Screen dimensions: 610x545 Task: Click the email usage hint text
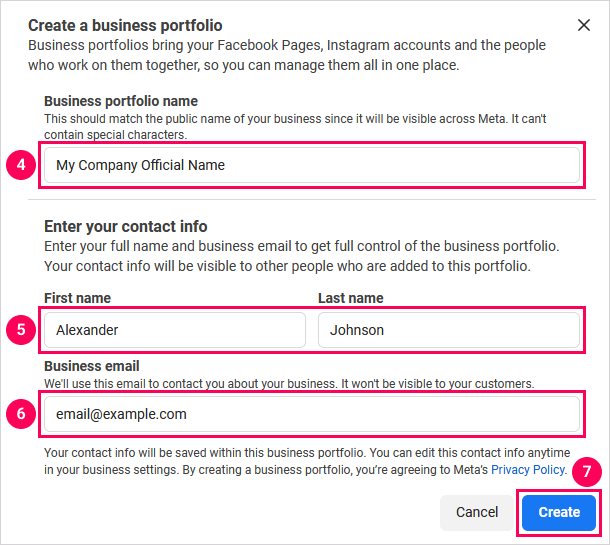[289, 383]
